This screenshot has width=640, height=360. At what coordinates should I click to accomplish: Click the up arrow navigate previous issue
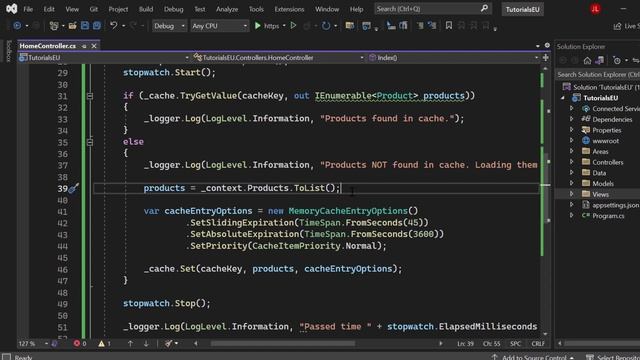point(130,344)
